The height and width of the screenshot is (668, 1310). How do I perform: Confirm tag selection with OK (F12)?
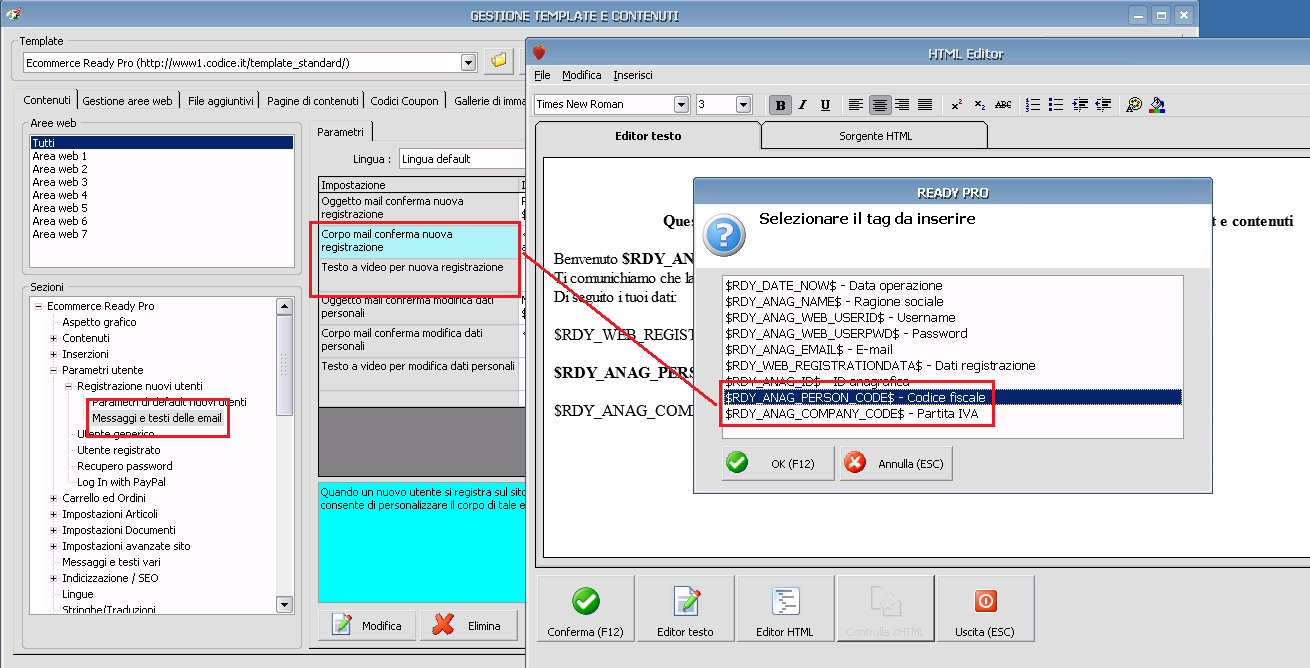pos(778,464)
